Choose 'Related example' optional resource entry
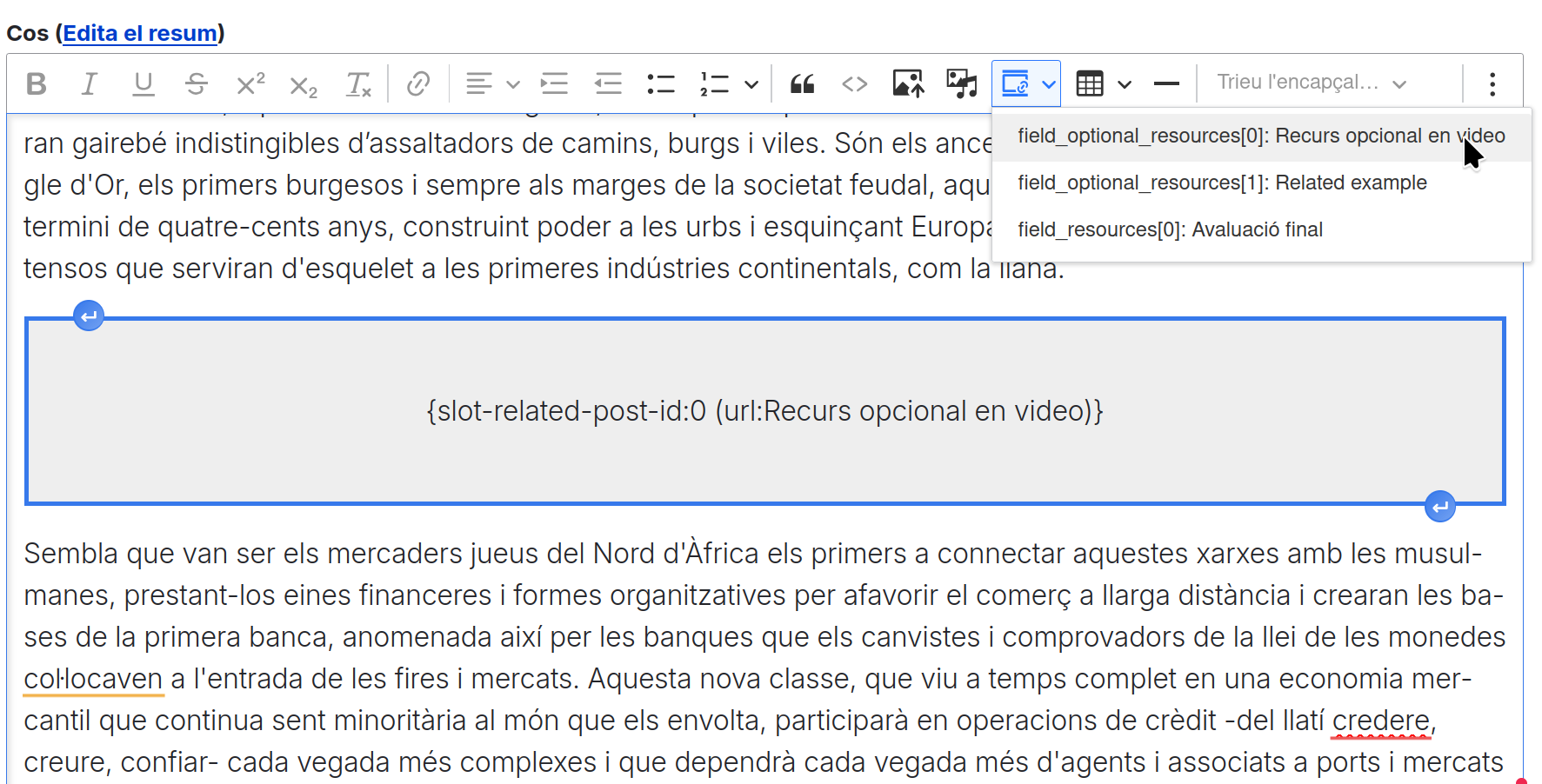 1261,183
